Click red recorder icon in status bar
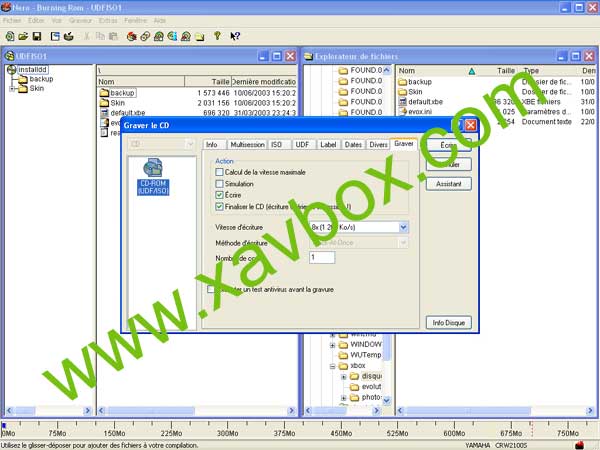 point(580,445)
